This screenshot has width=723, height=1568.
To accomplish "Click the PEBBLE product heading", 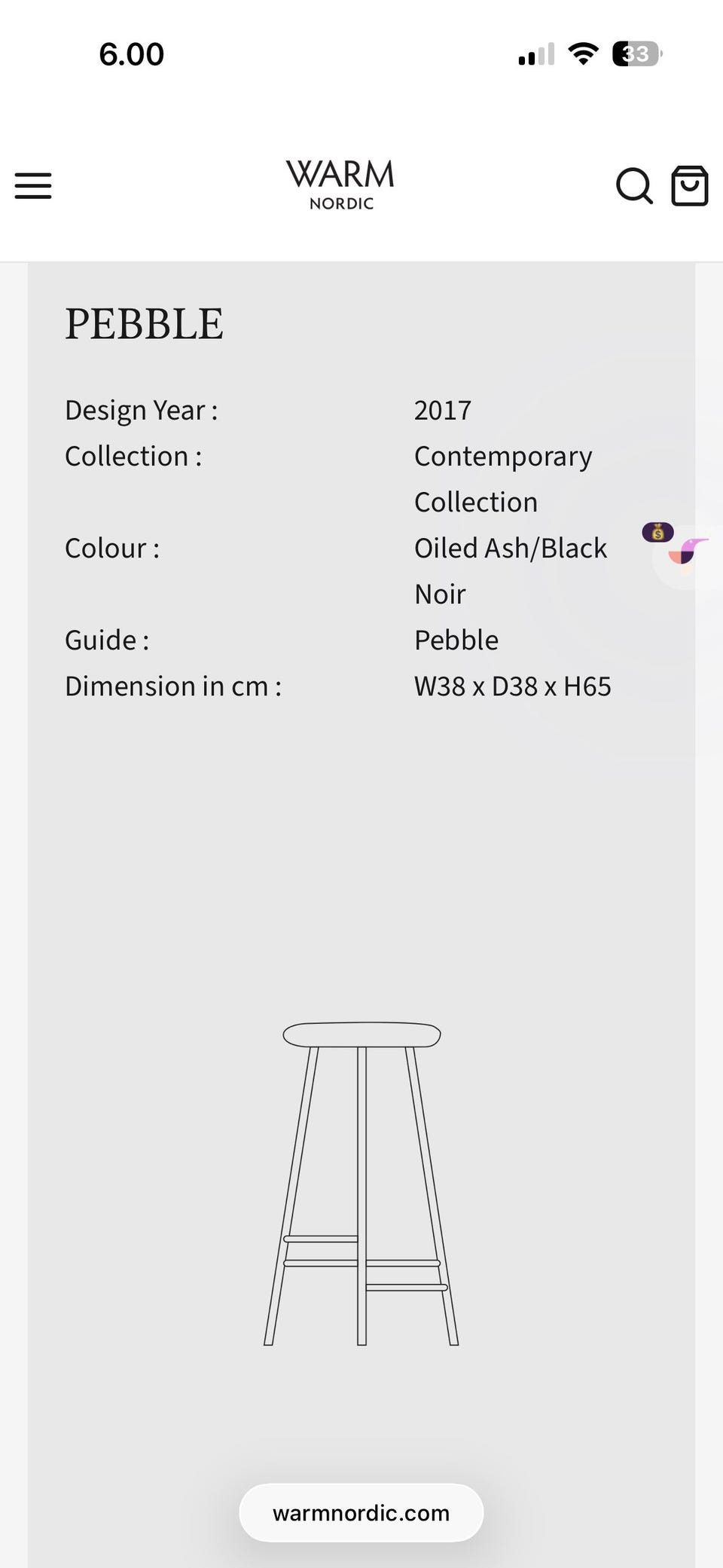I will [x=144, y=324].
